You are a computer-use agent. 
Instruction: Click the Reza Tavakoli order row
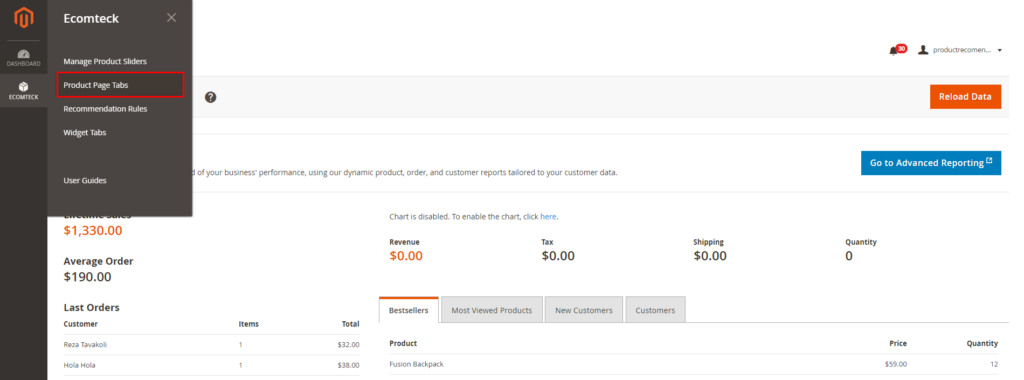(211, 345)
